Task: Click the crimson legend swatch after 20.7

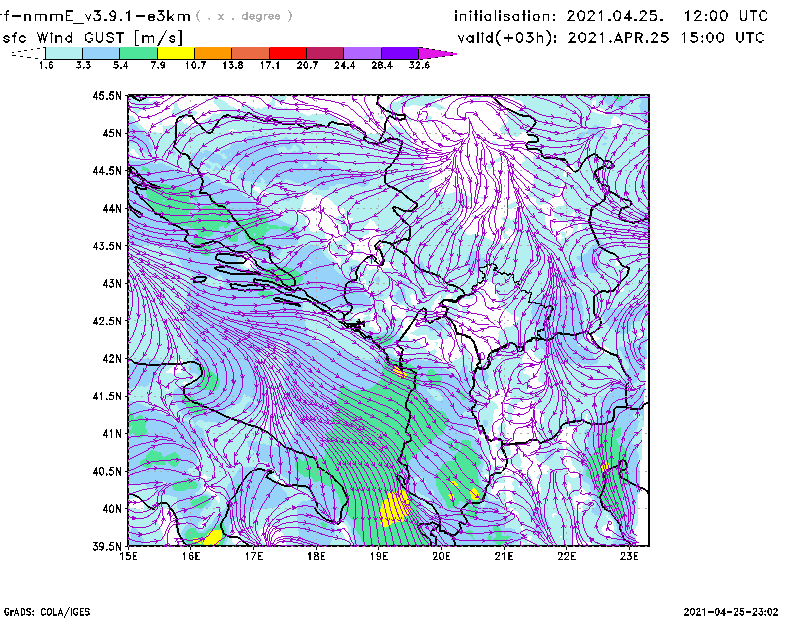Action: (326, 53)
